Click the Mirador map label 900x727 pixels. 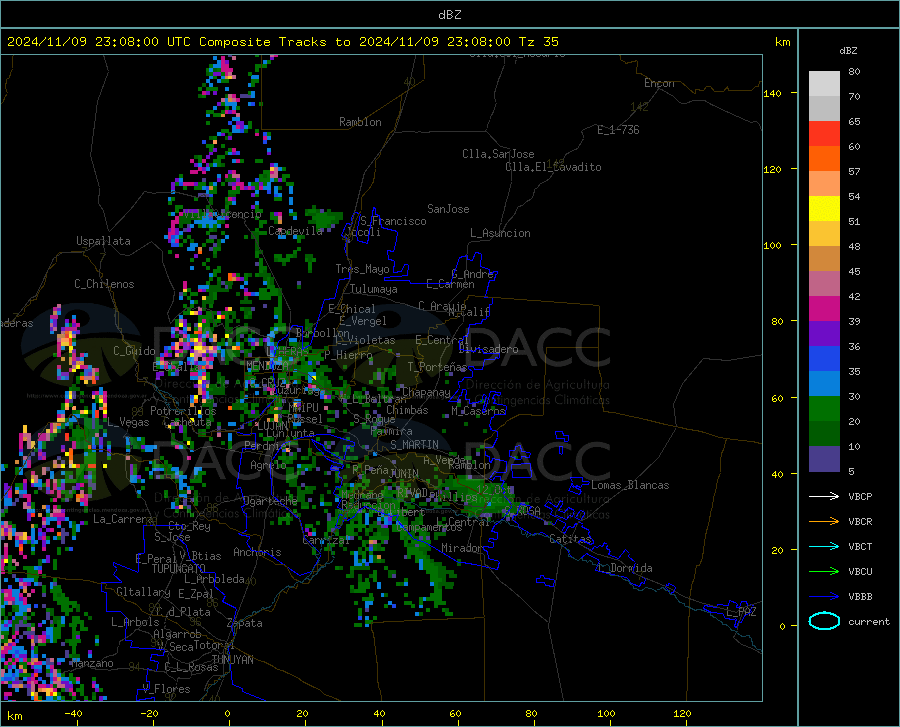tap(462, 548)
